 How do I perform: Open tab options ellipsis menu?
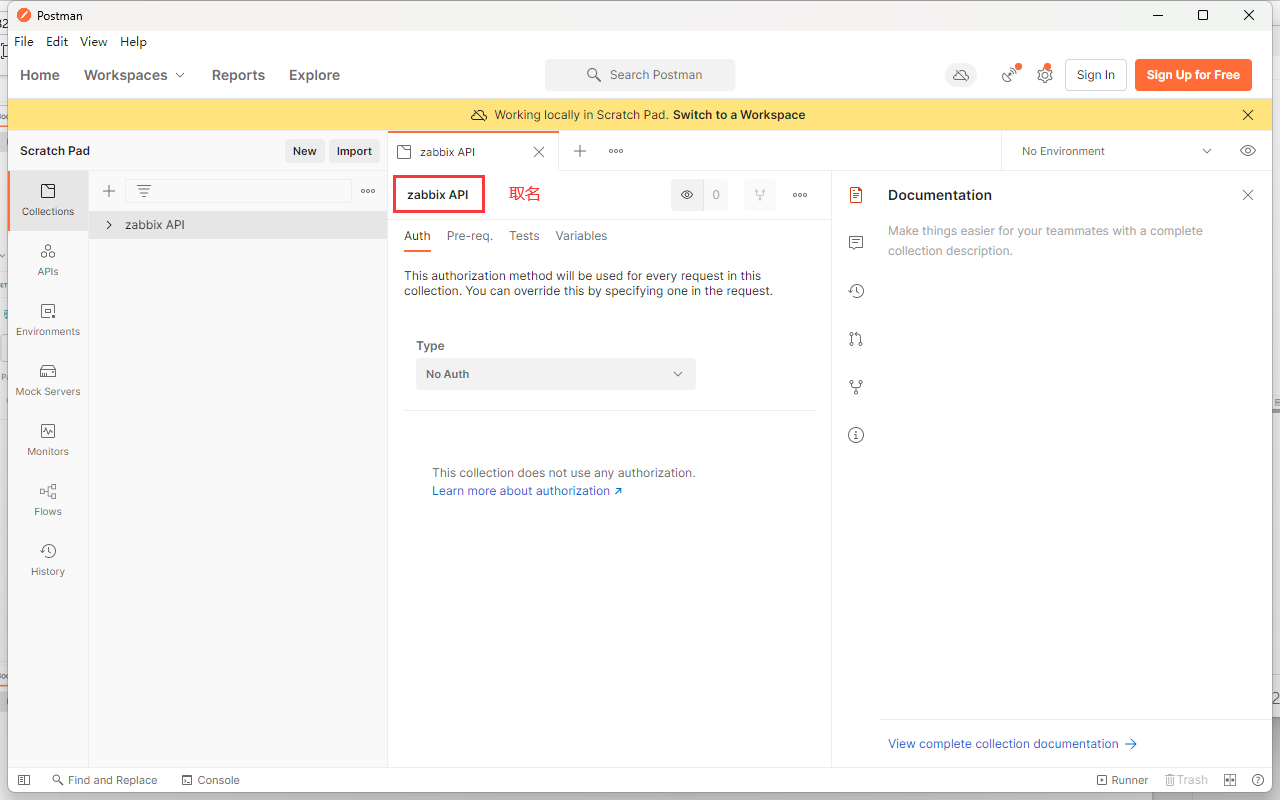tap(616, 151)
